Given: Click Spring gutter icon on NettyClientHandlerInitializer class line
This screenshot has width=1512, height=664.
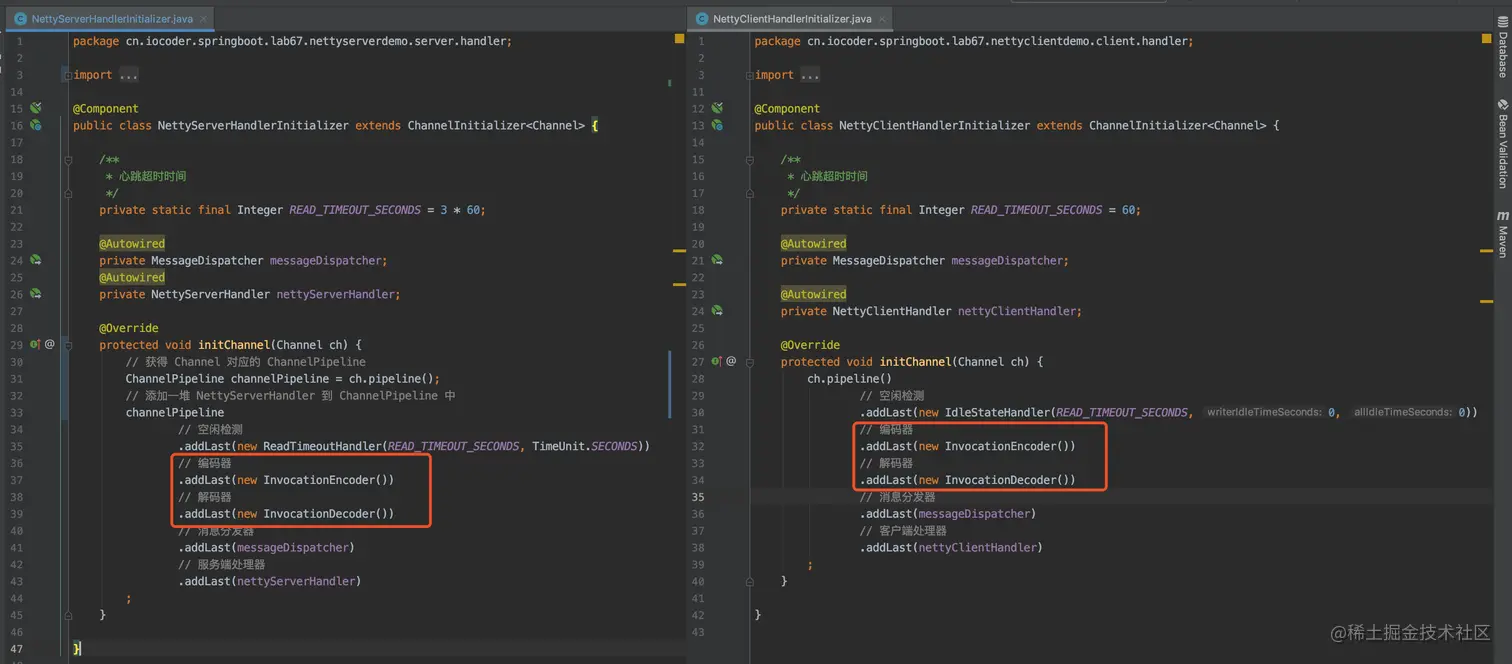Looking at the screenshot, I should pyautogui.click(x=717, y=125).
